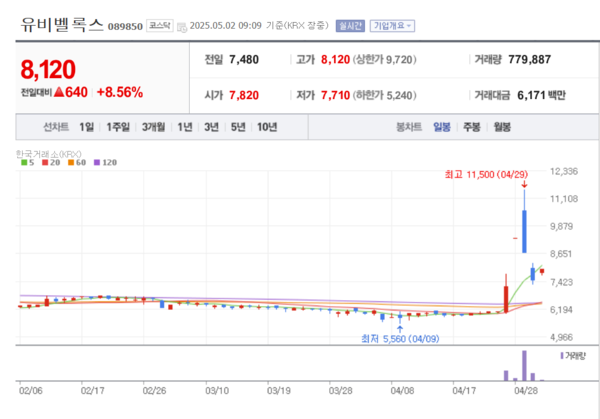Click the 12,336 price axis label
Image resolution: width=600 pixels, height=419 pixels.
point(564,171)
